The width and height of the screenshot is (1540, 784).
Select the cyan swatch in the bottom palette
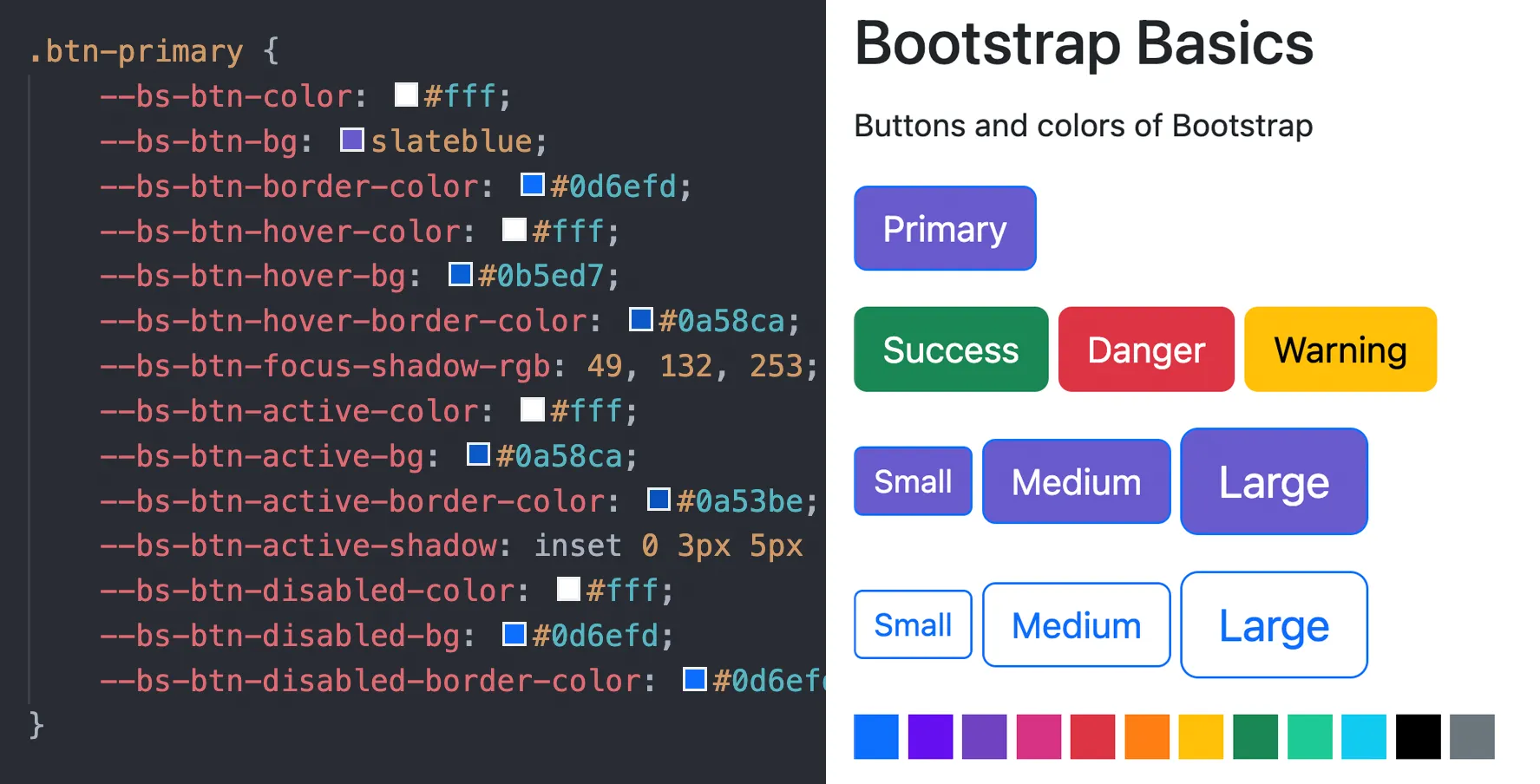[1363, 737]
